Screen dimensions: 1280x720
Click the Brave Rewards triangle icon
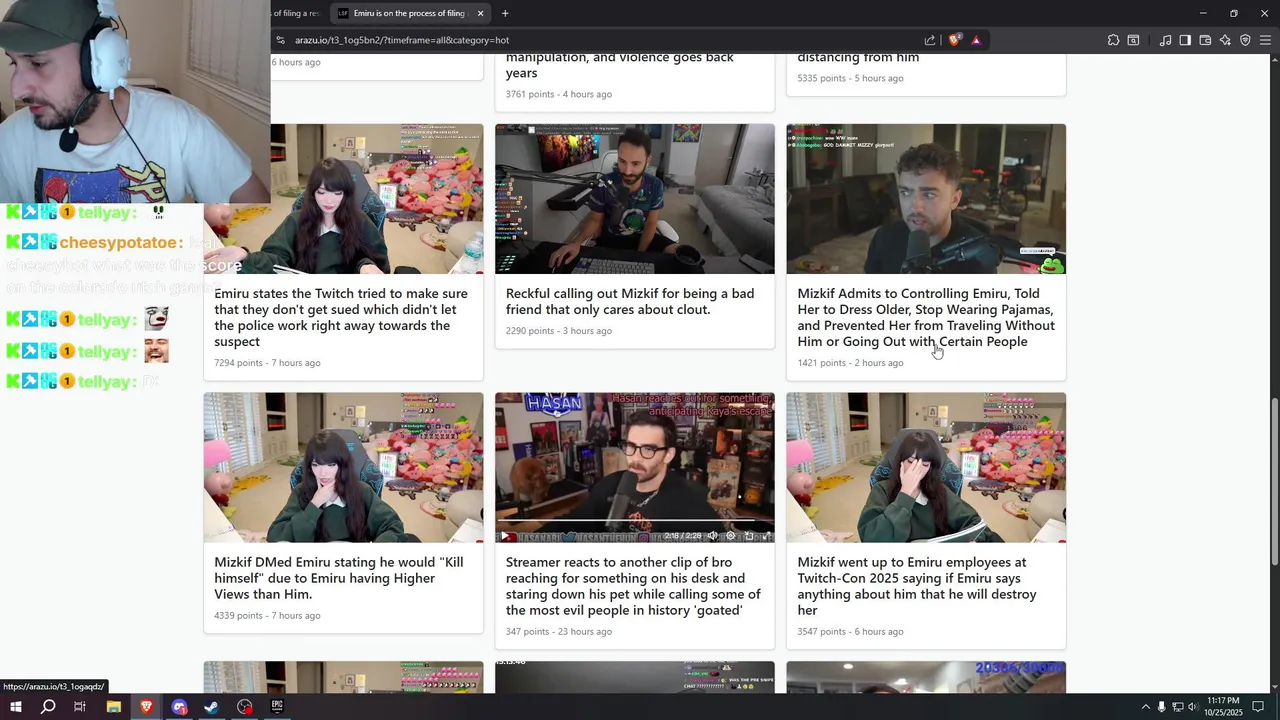coord(976,40)
